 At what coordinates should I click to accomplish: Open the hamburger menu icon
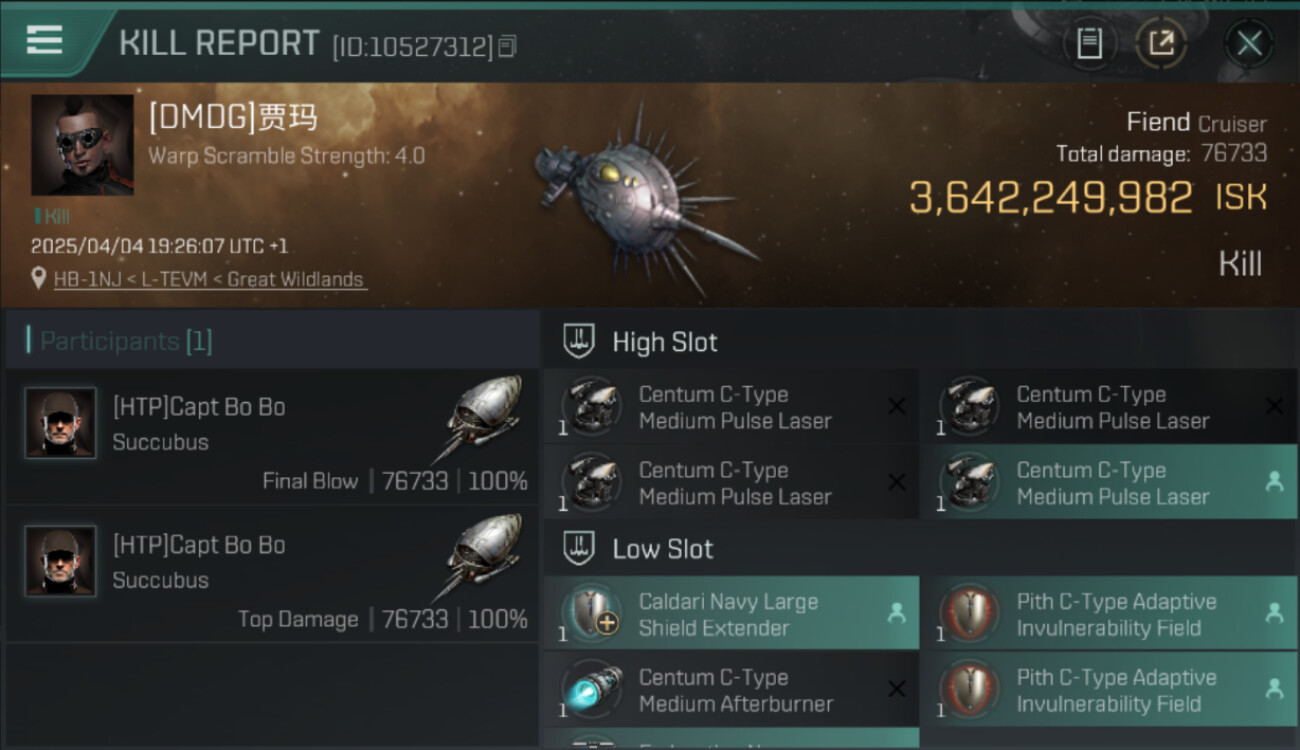(44, 40)
